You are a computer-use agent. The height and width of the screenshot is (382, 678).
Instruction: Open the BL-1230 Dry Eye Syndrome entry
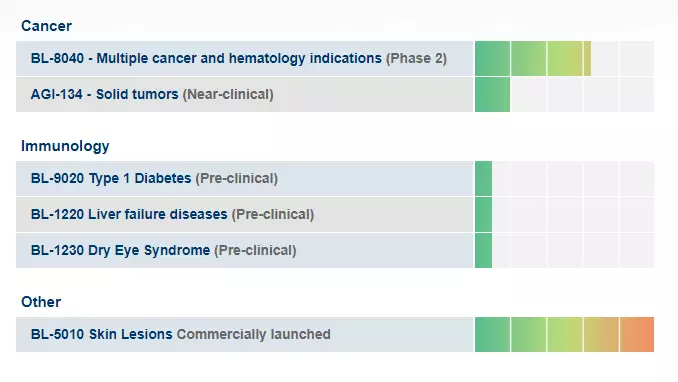click(x=244, y=250)
